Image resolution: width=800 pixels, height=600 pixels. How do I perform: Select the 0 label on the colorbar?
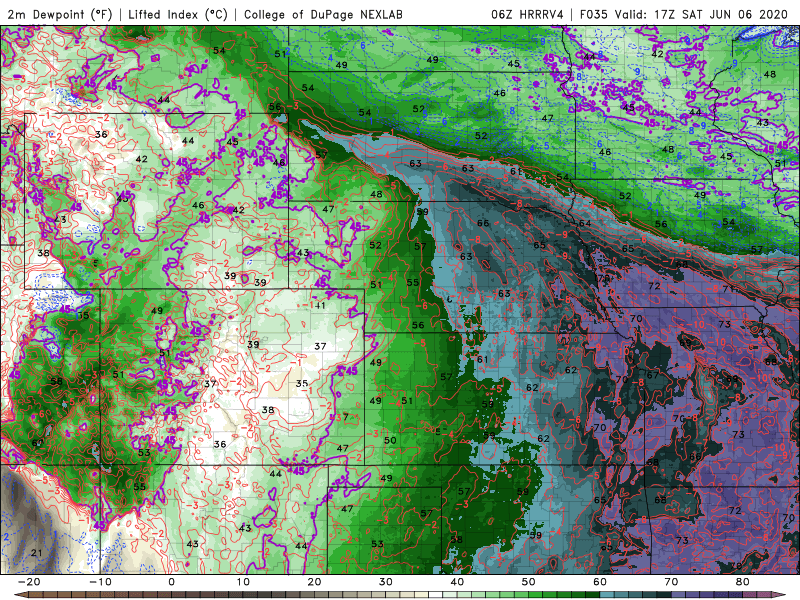(x=171, y=582)
